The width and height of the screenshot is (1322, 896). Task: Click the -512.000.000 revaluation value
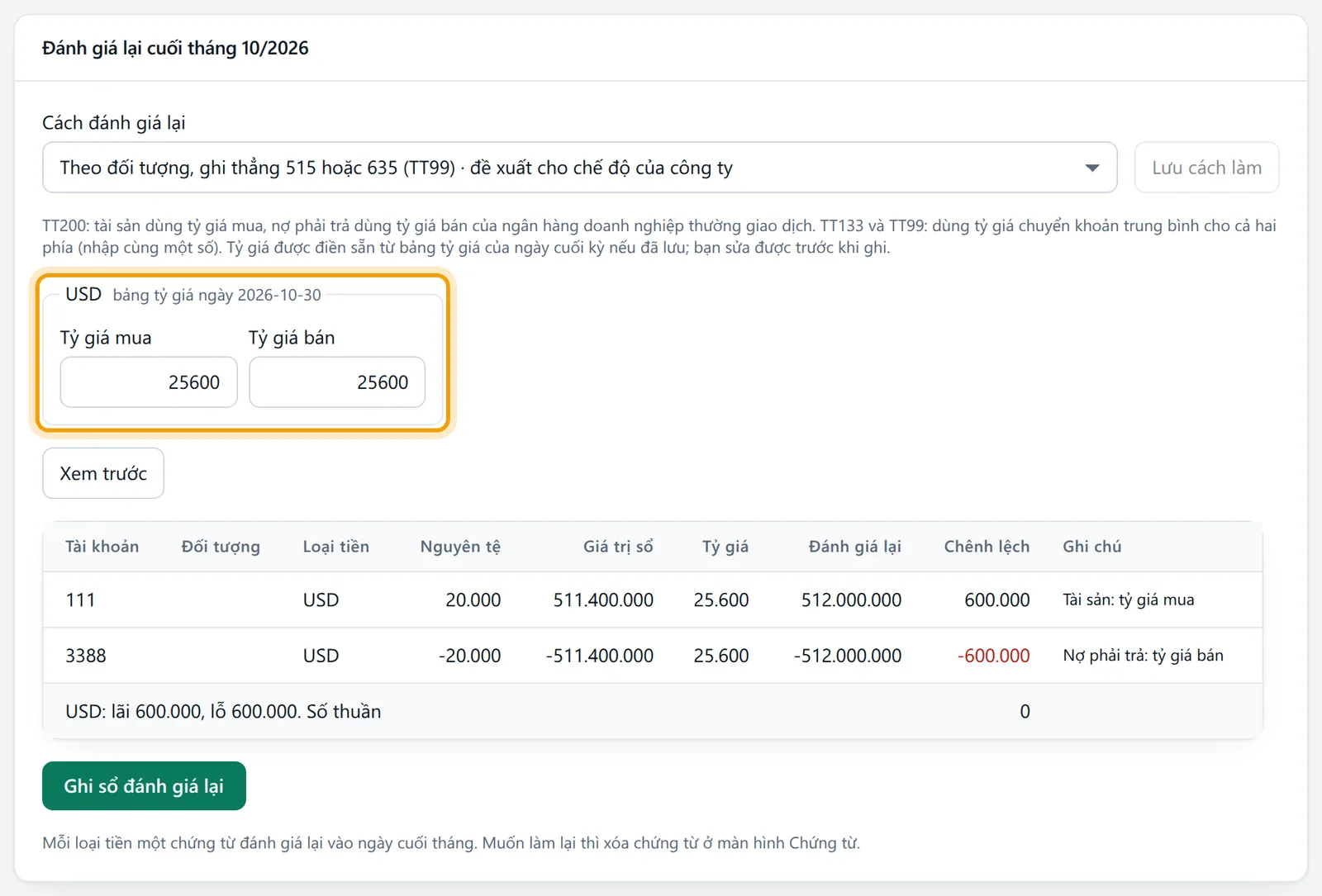[848, 656]
